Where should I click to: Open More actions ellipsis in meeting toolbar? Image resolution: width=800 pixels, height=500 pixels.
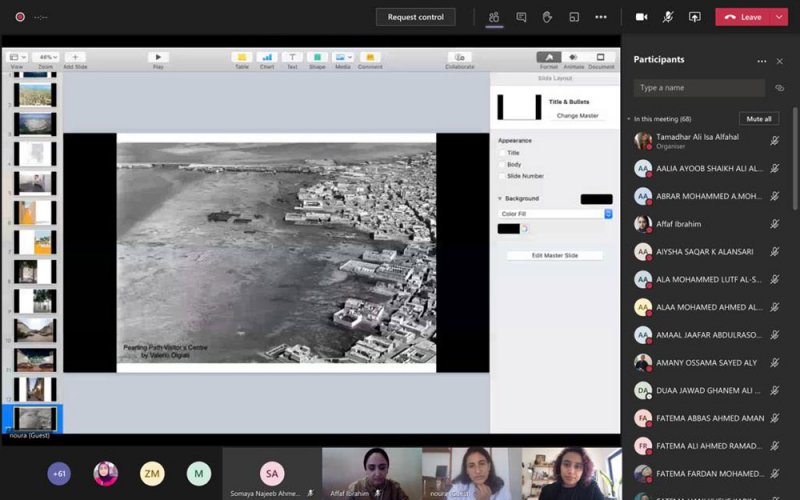[x=601, y=17]
